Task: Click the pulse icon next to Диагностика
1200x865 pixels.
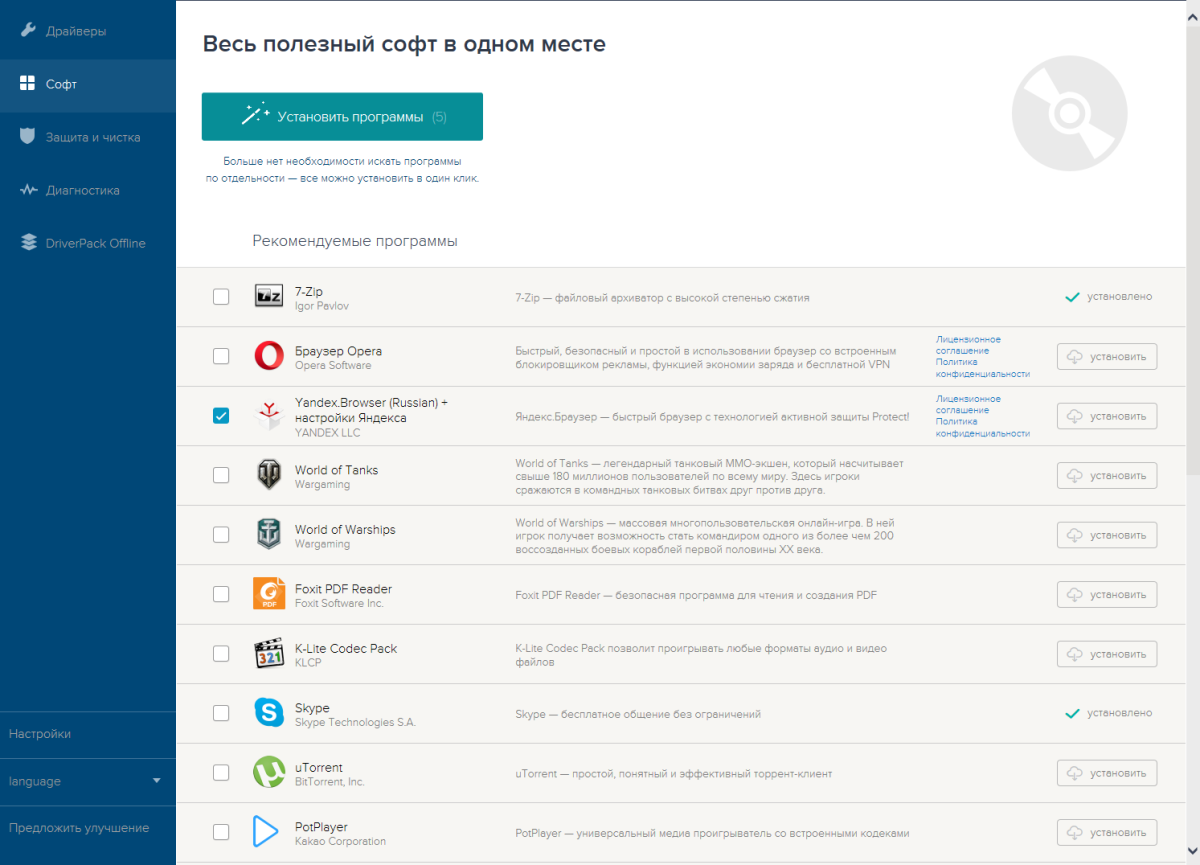Action: [x=28, y=190]
